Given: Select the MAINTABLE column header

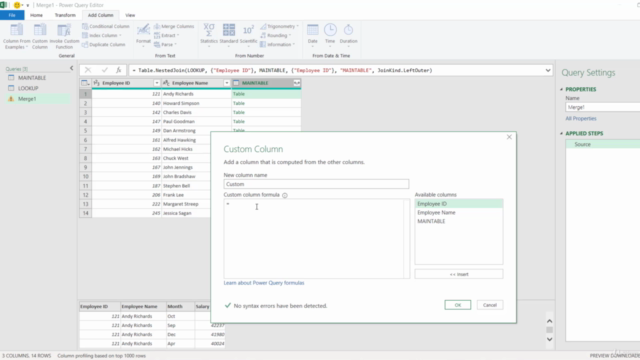Looking at the screenshot, I should [x=262, y=83].
